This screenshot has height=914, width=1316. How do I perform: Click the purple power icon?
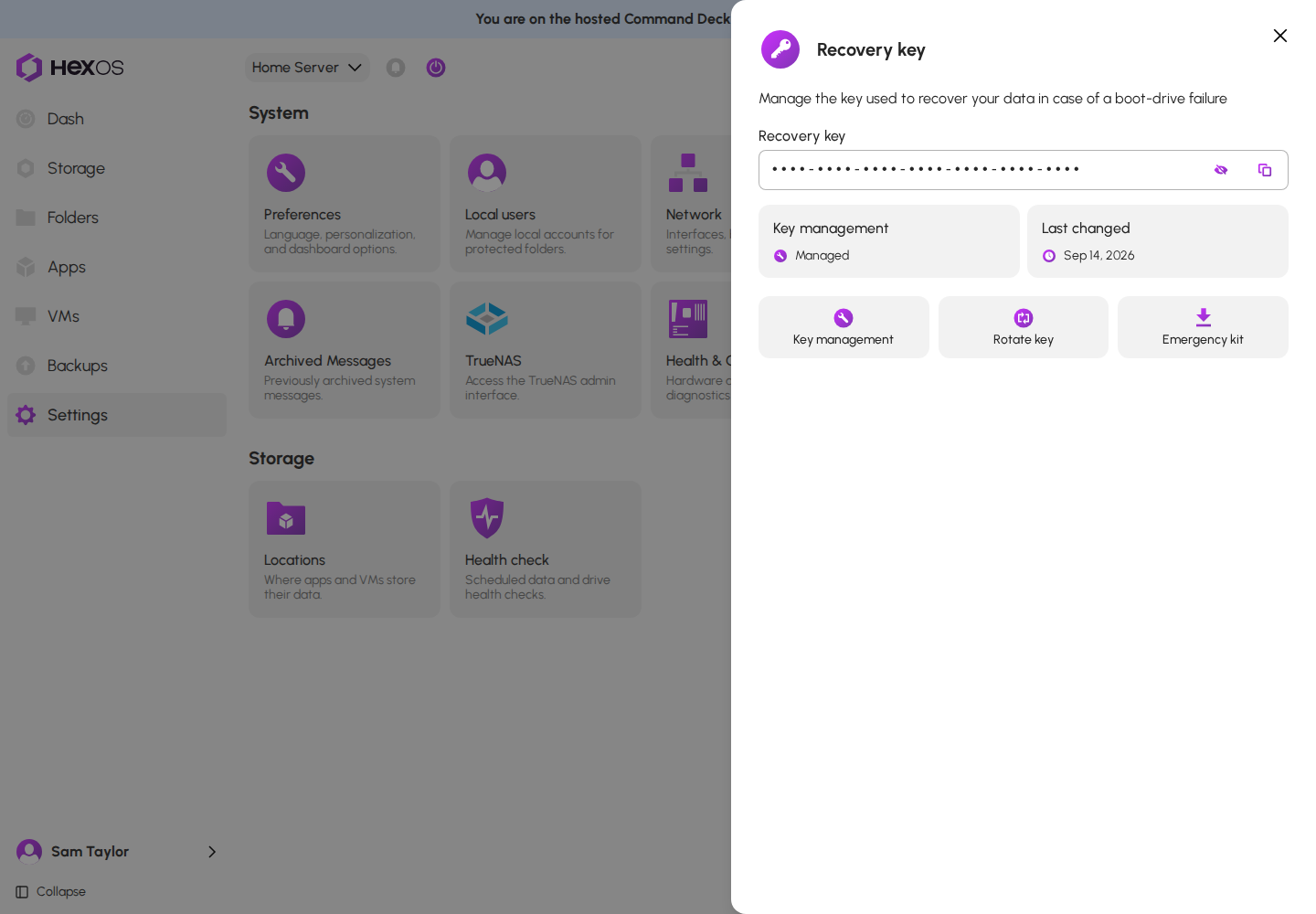click(436, 68)
